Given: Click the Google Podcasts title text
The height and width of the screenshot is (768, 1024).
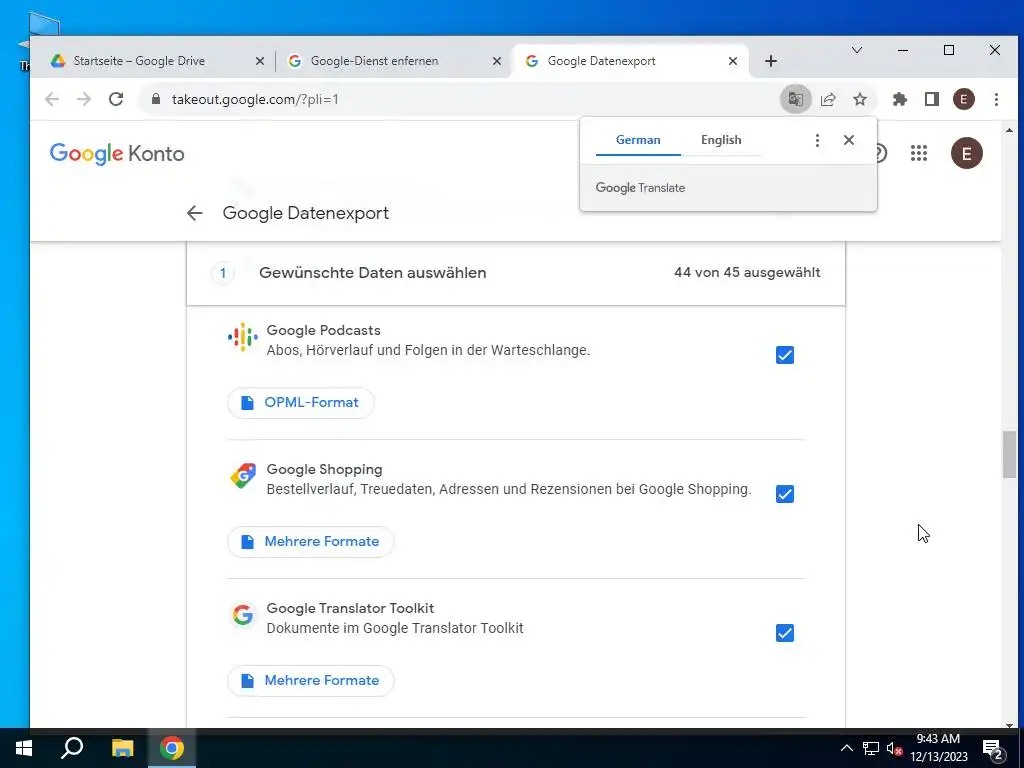Looking at the screenshot, I should [x=323, y=330].
